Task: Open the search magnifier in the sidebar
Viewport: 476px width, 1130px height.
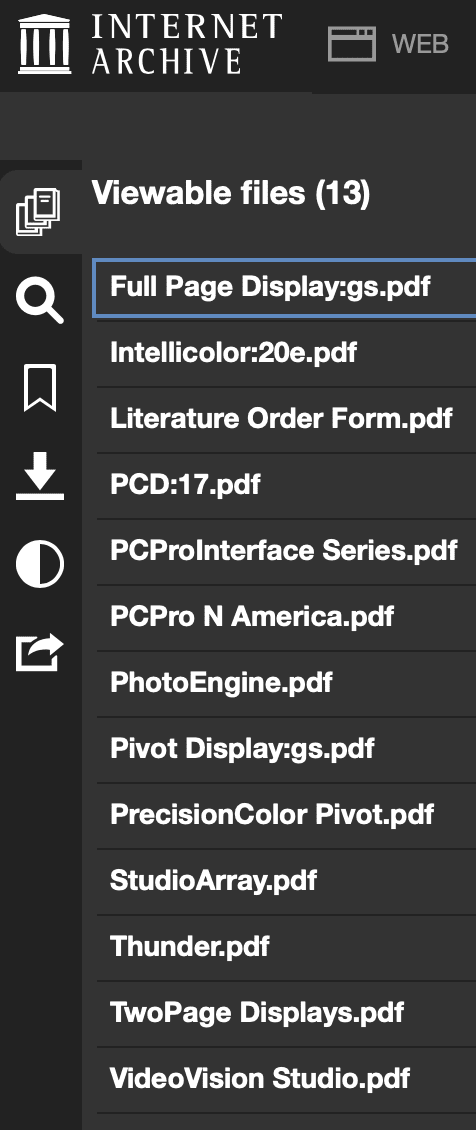Action: 40,301
